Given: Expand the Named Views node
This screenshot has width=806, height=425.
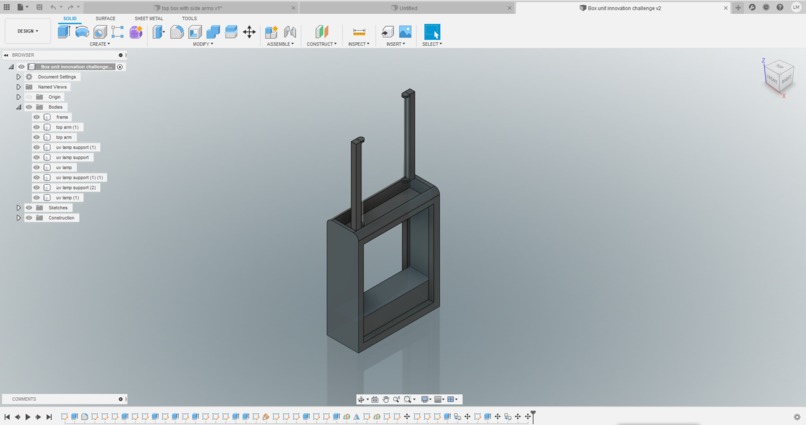Looking at the screenshot, I should (19, 87).
